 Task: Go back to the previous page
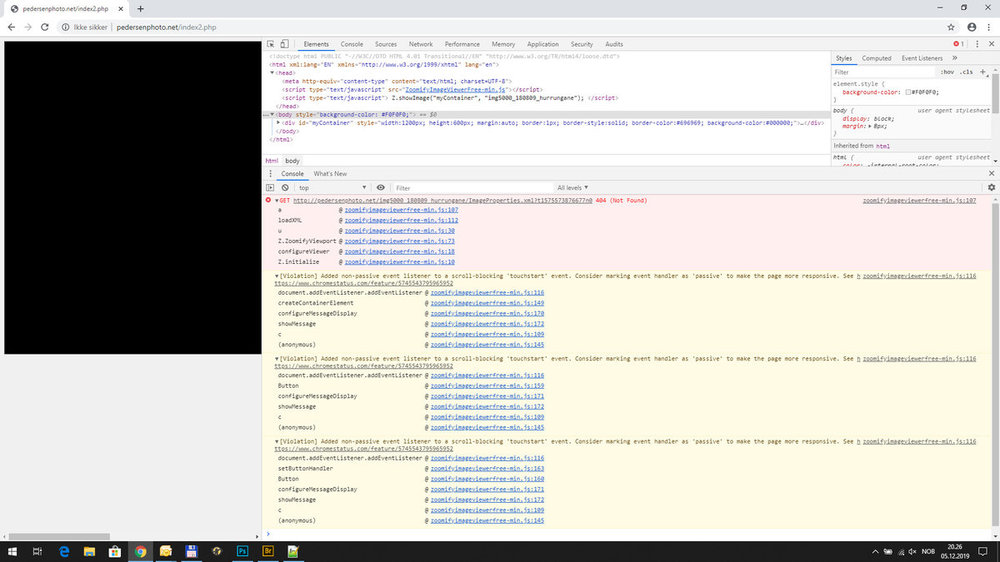click(x=11, y=27)
